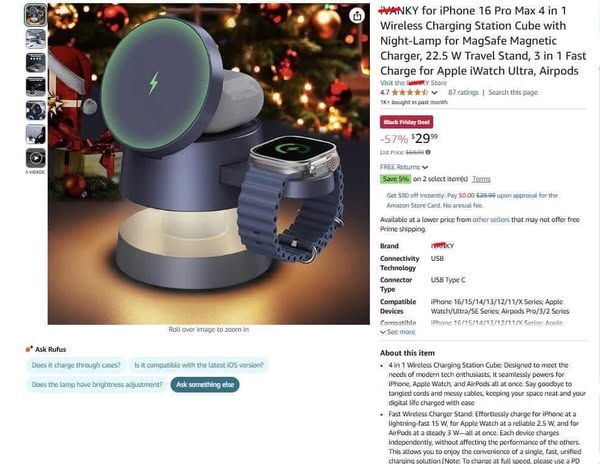Click the share icon on product image

tap(357, 16)
